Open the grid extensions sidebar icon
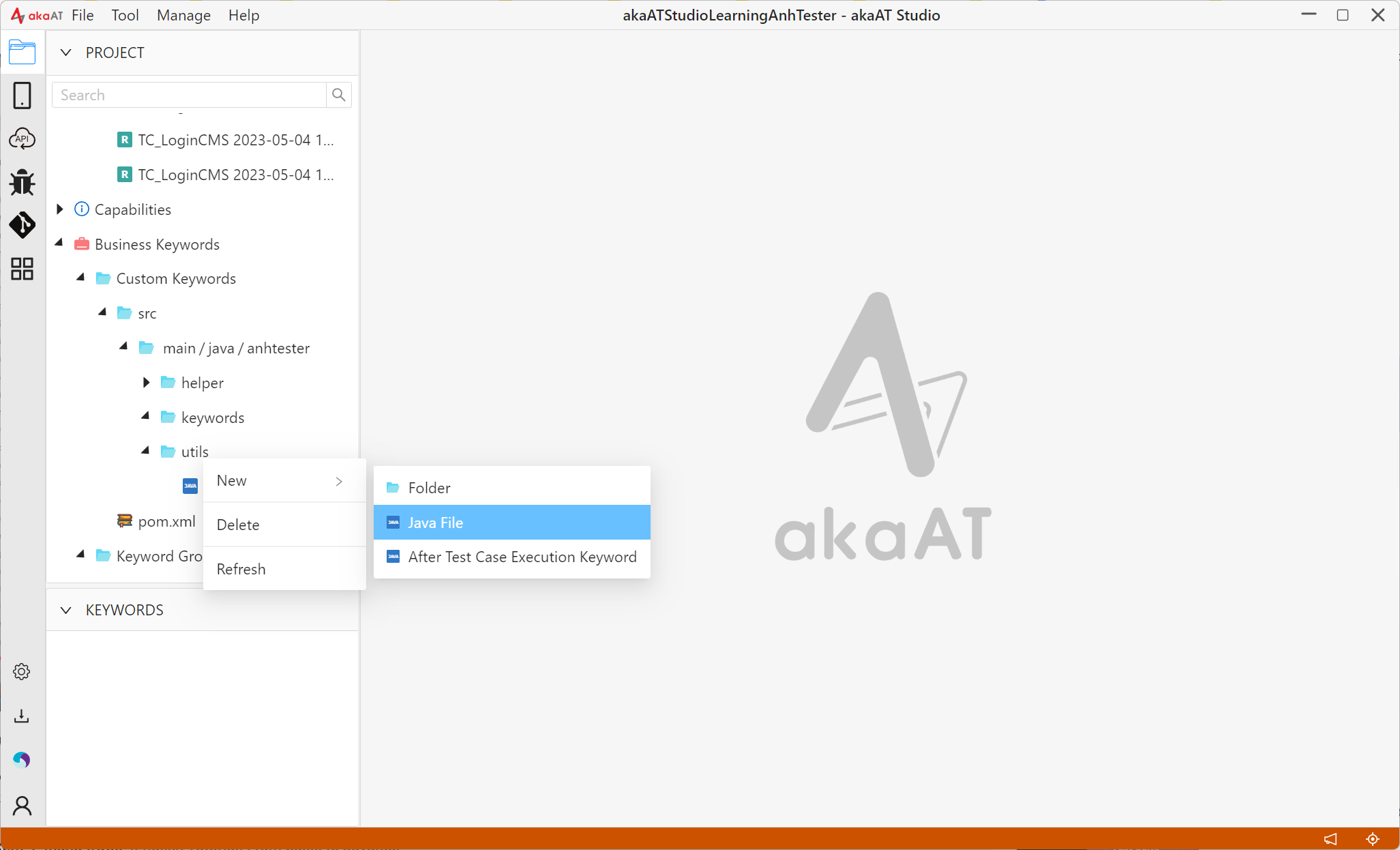The image size is (1400, 850). point(23,269)
